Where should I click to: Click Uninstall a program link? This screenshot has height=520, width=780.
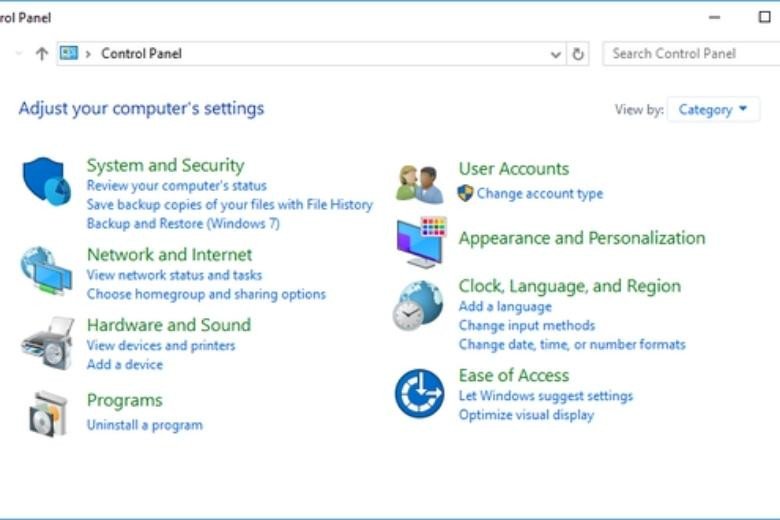(x=145, y=425)
